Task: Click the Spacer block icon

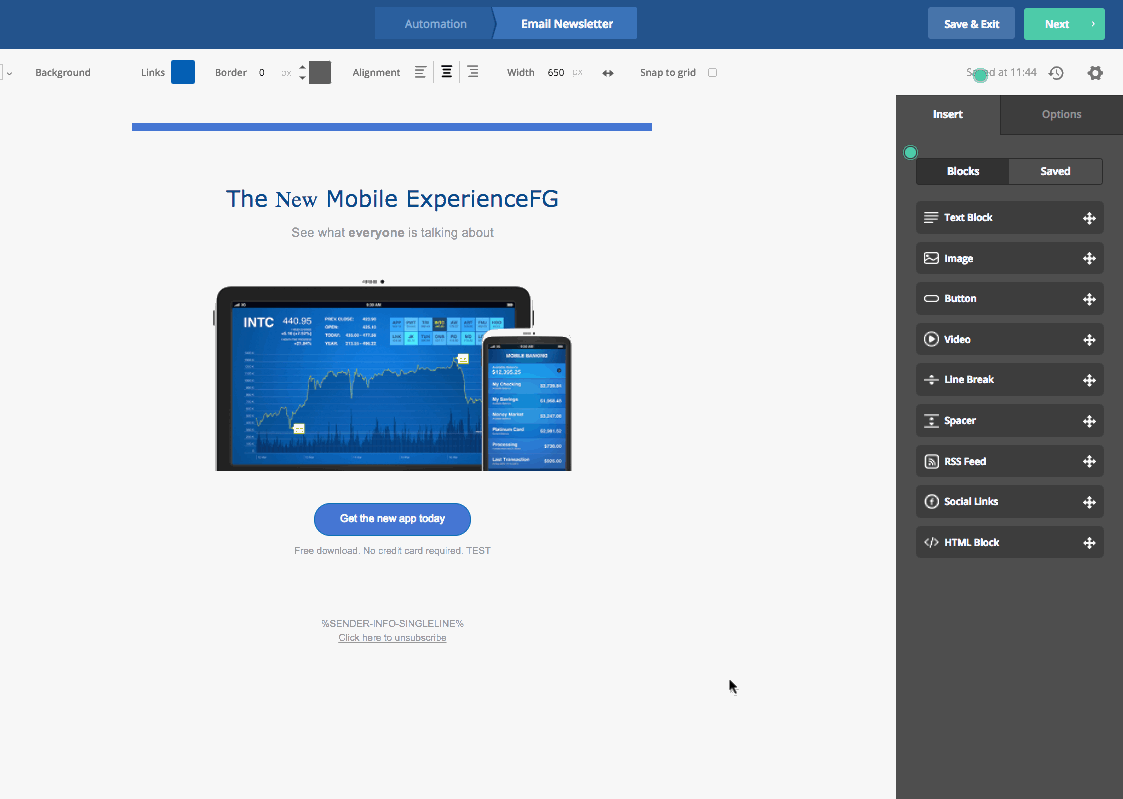Action: (931, 421)
